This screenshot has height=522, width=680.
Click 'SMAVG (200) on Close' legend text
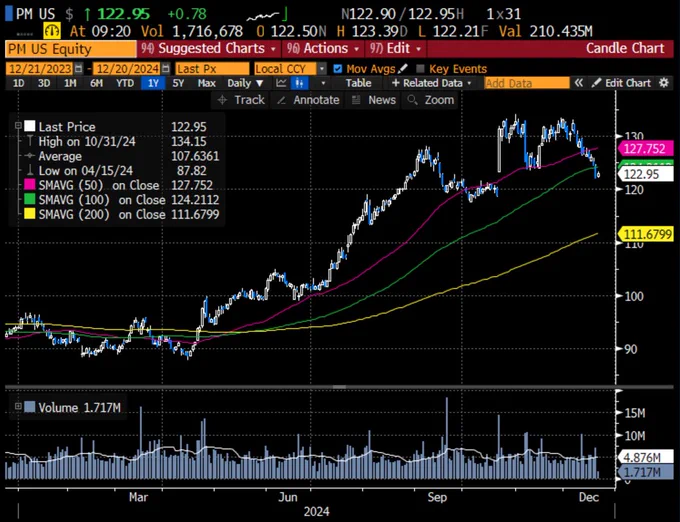pyautogui.click(x=102, y=214)
